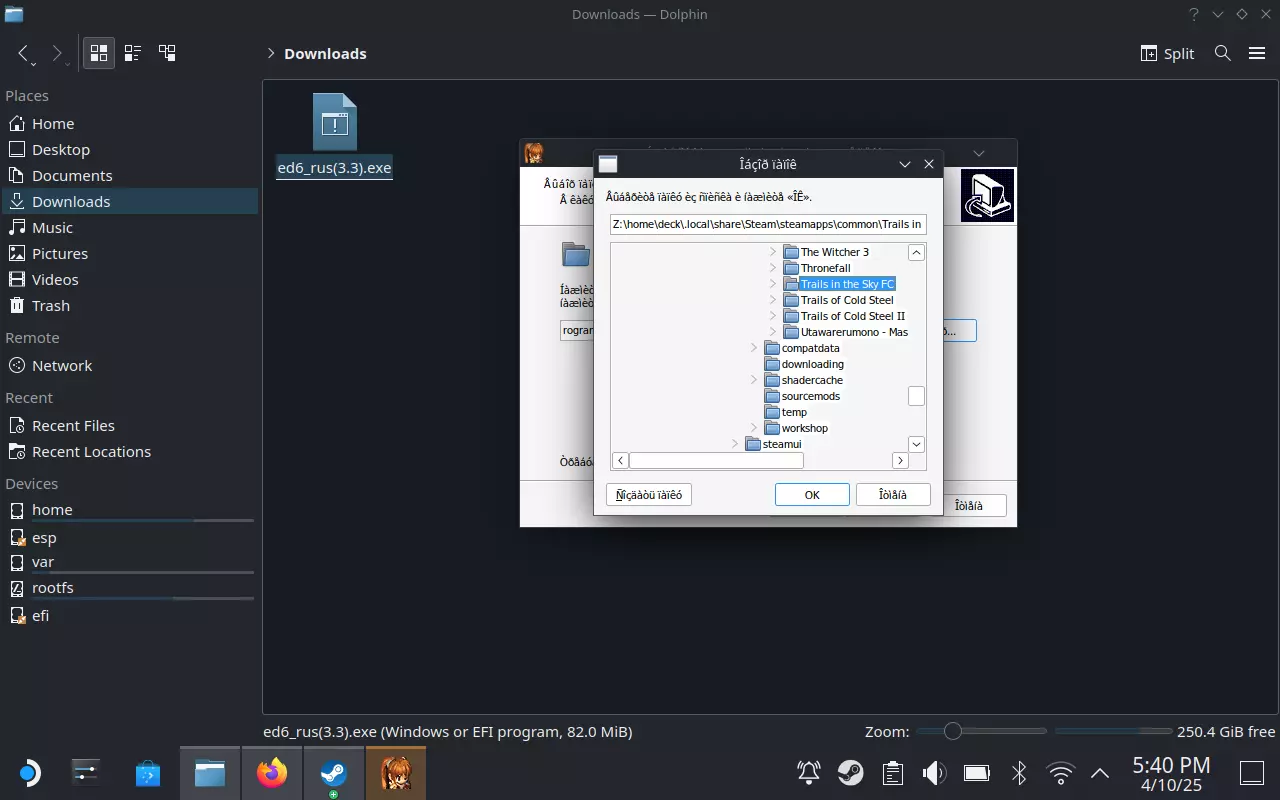Open the volume tray icon
Screen dimensions: 1280x800
click(933, 772)
